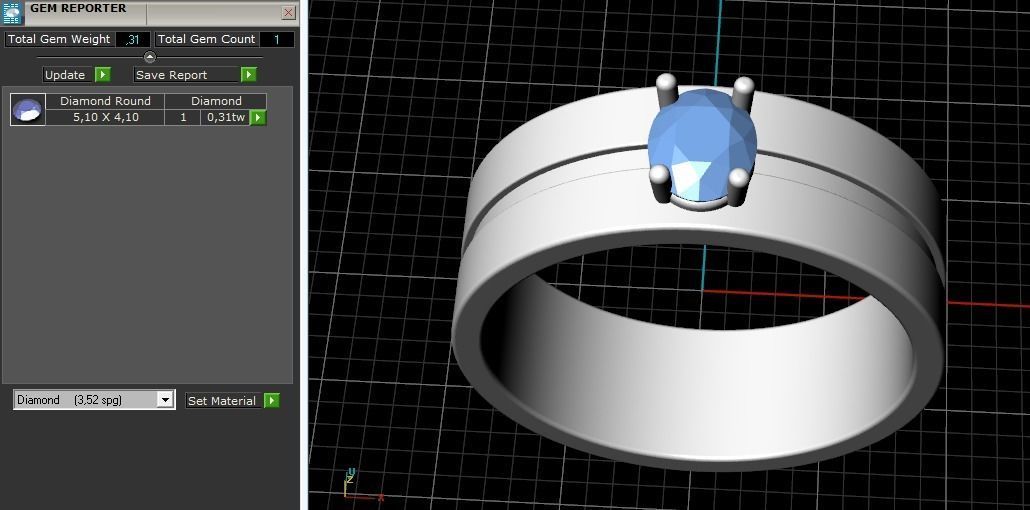1030x510 pixels.
Task: Click the Set Material button
Action: (222, 401)
